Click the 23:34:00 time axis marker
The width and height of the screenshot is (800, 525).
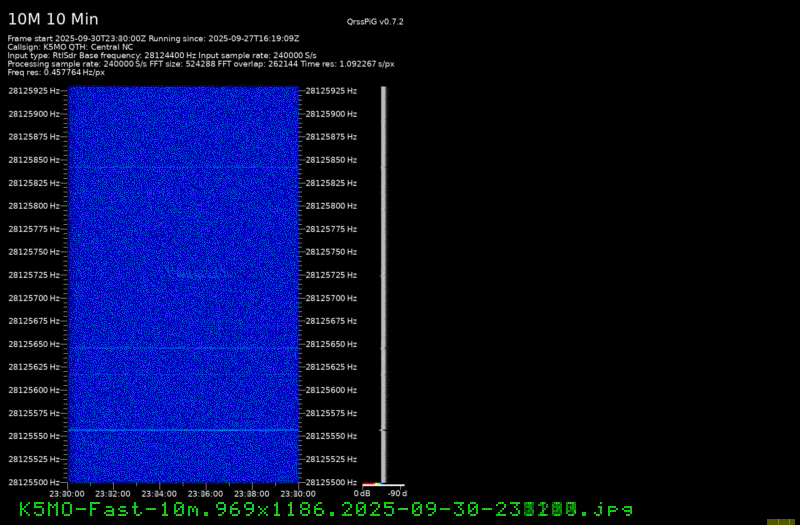tap(158, 493)
